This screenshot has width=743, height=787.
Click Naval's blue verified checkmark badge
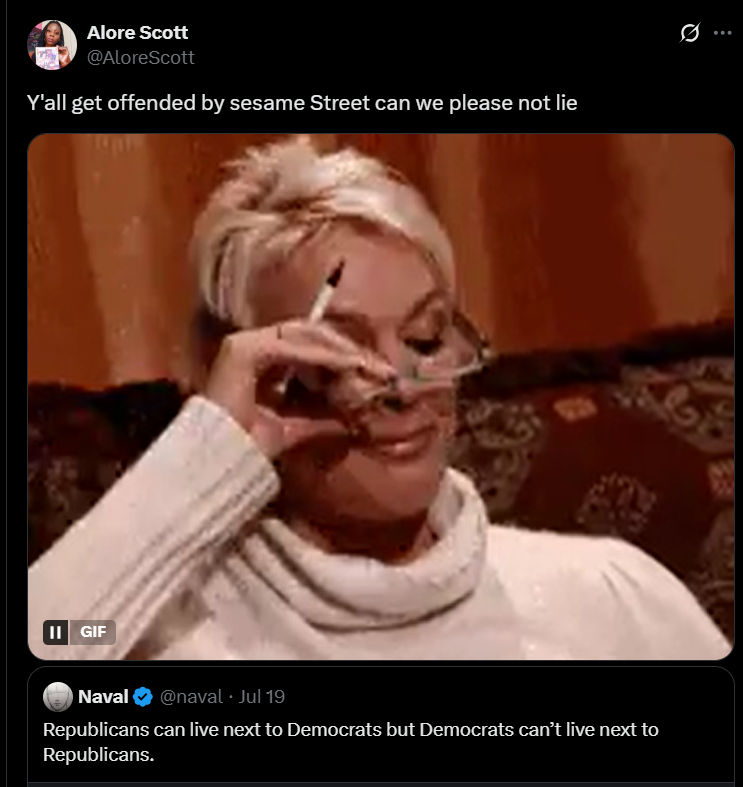pyautogui.click(x=143, y=697)
